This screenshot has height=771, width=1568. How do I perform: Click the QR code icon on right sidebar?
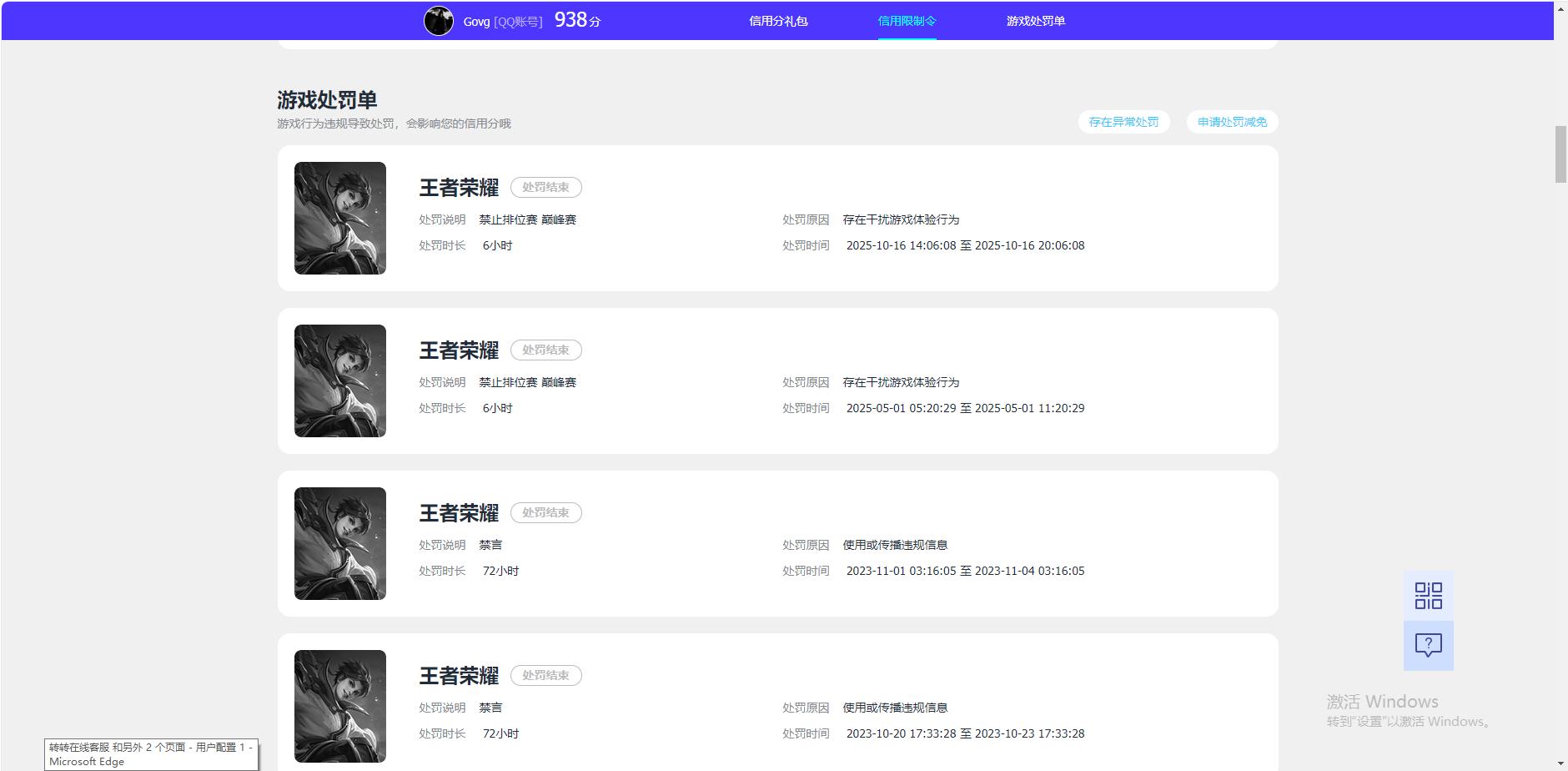(1428, 596)
